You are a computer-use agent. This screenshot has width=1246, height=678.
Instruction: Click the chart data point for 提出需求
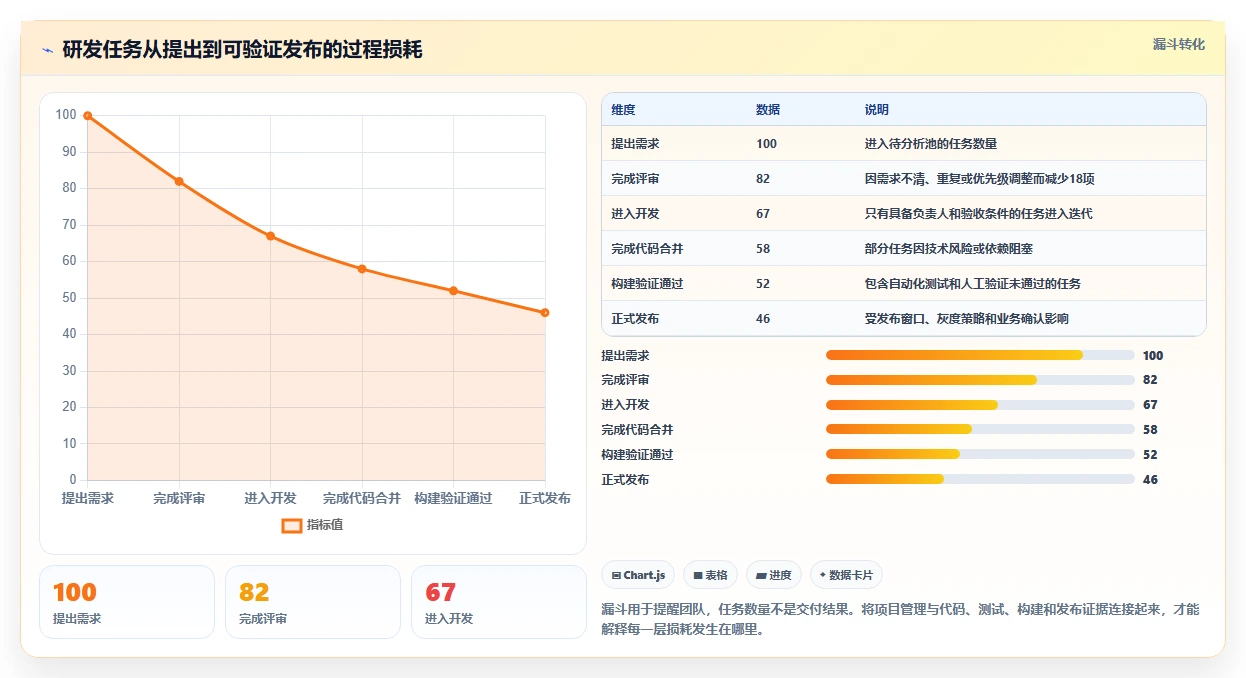tap(88, 116)
